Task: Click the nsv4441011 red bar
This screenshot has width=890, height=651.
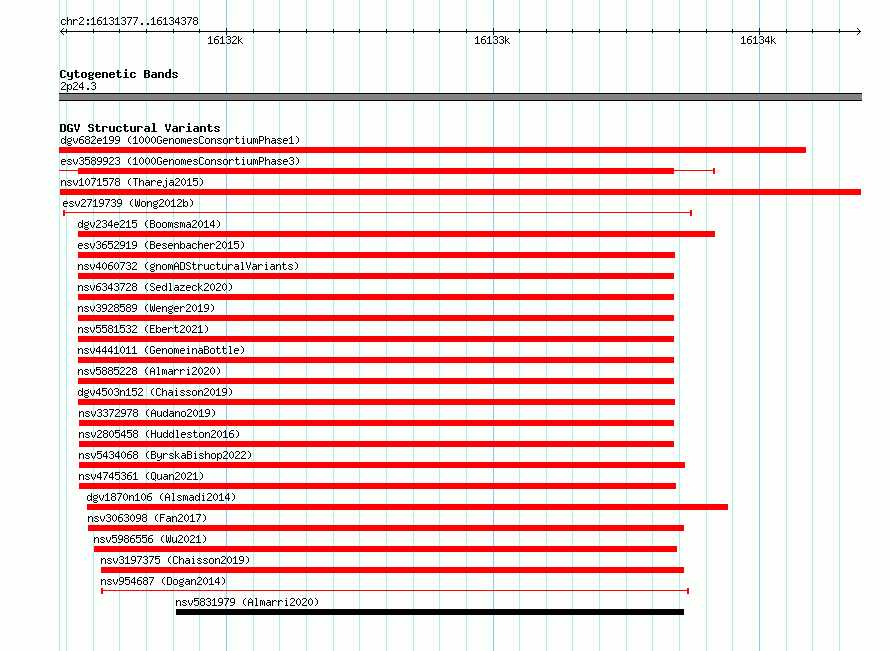Action: coord(376,360)
